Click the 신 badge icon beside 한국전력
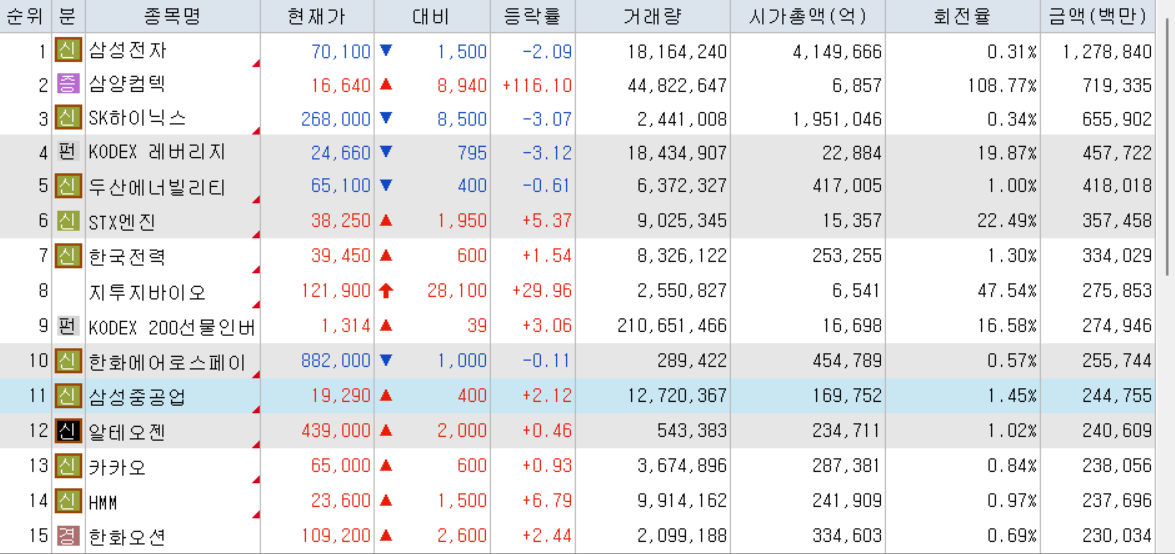This screenshot has height=554, width=1175. pyautogui.click(x=68, y=256)
